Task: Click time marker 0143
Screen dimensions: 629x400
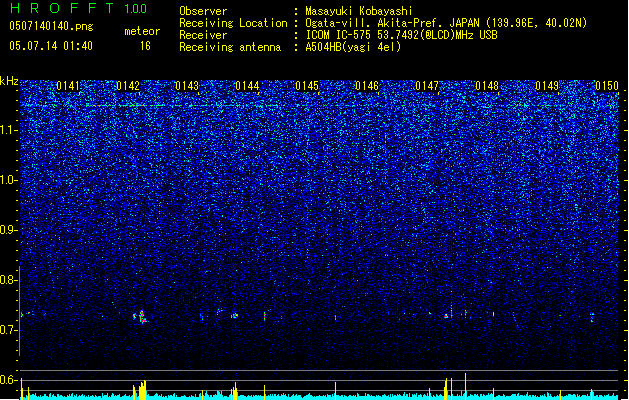Action: pos(187,86)
